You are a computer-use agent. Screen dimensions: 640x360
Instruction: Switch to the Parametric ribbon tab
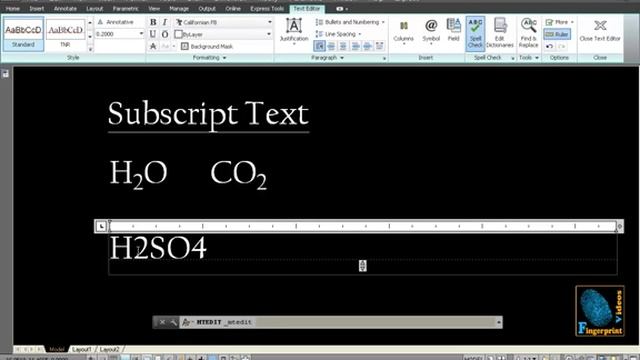coord(125,9)
